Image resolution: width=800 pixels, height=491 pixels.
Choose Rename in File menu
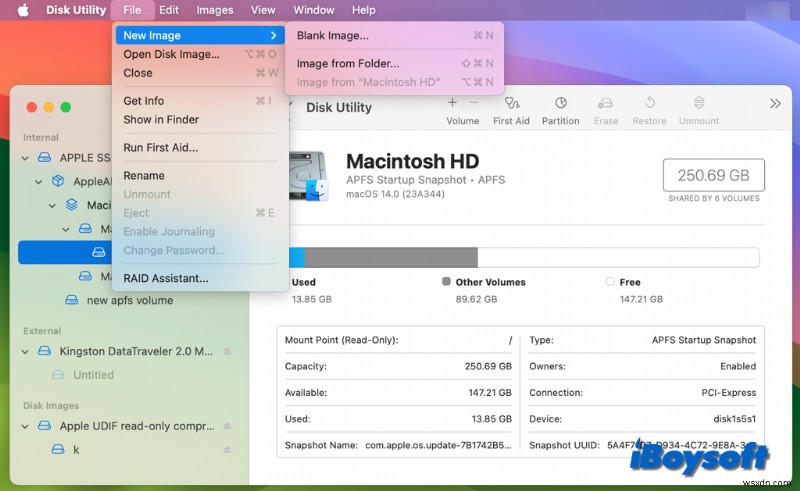(x=200, y=176)
